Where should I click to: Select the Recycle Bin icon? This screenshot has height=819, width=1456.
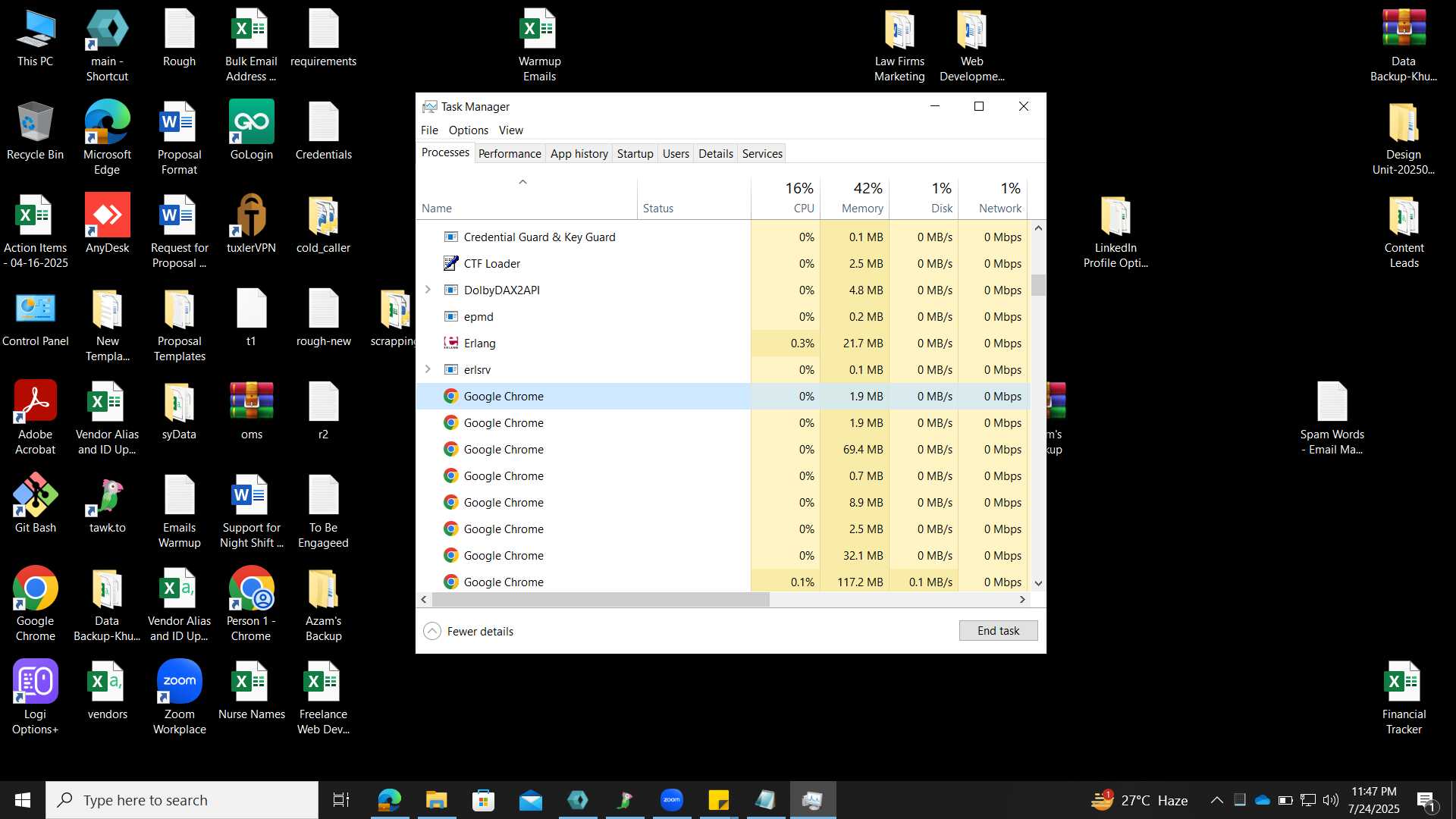[x=35, y=130]
